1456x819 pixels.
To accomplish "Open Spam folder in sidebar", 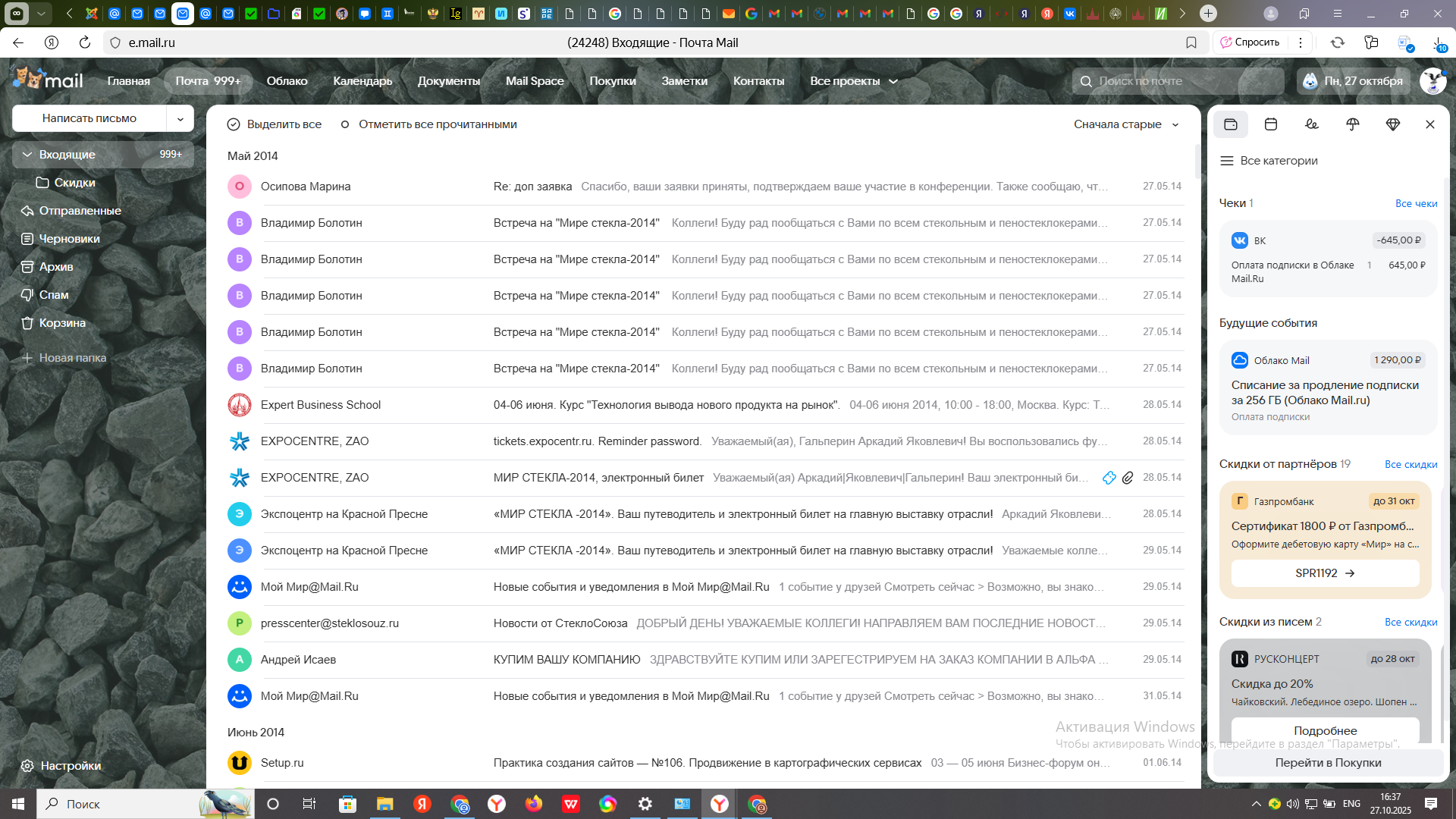I will [x=53, y=295].
